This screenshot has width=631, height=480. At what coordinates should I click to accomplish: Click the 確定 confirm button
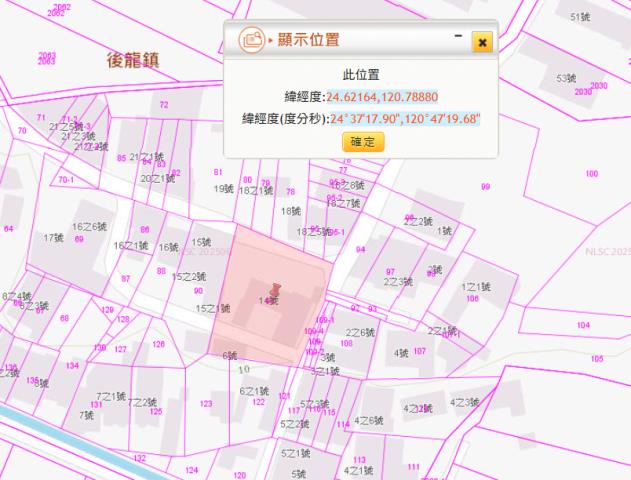pyautogui.click(x=363, y=142)
